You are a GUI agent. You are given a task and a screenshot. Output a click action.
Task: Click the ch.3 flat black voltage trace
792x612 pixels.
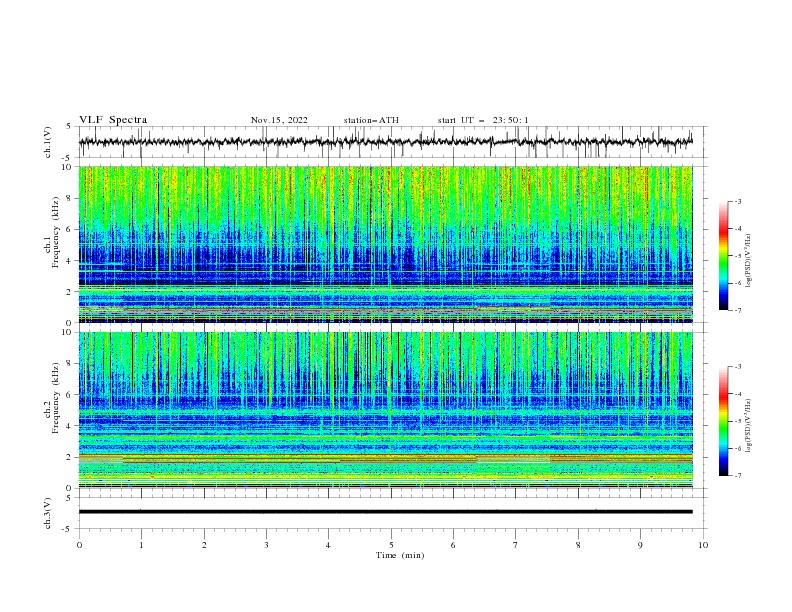pos(385,512)
